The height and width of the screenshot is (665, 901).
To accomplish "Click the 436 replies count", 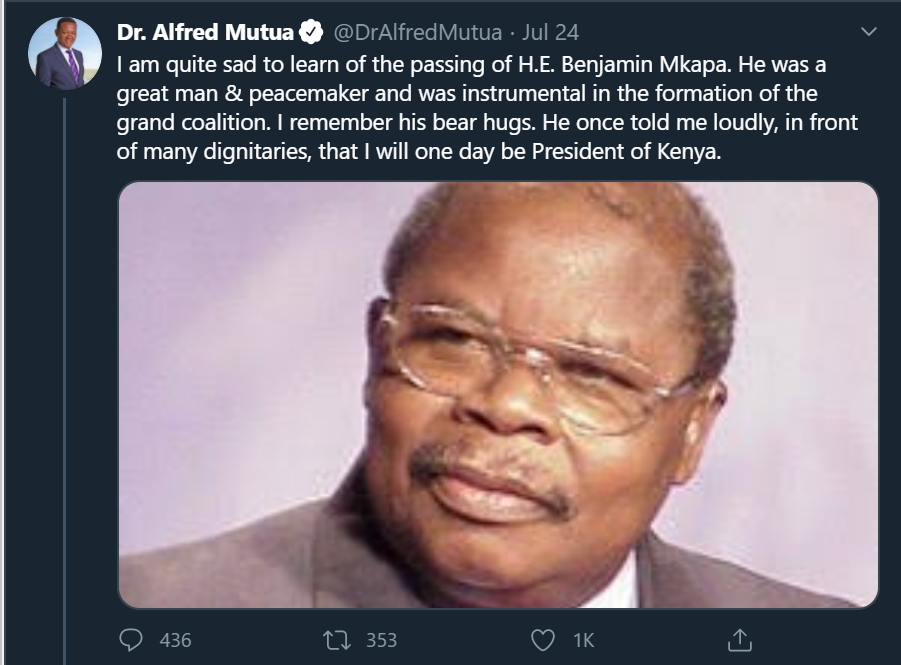I will pos(175,639).
